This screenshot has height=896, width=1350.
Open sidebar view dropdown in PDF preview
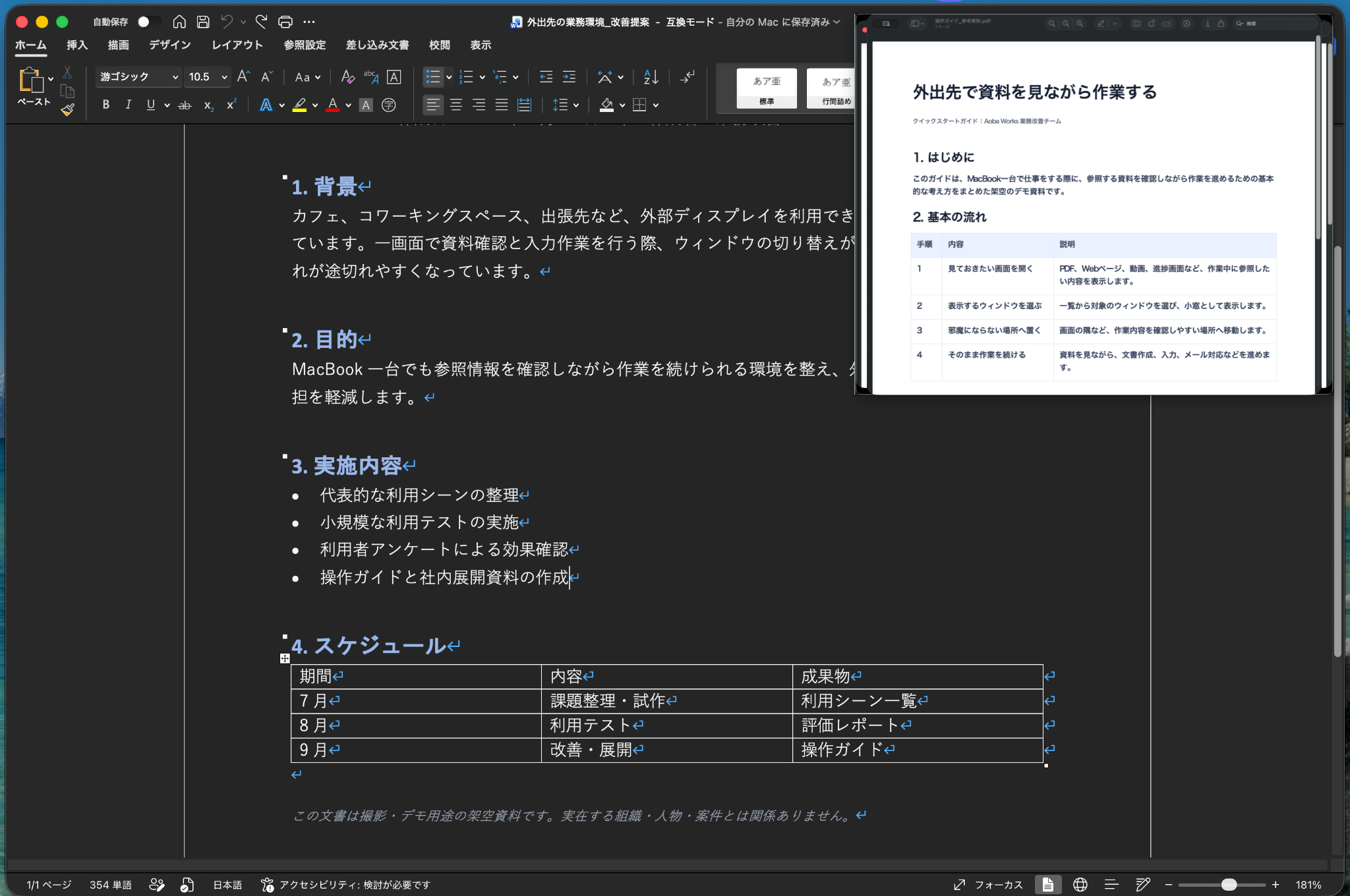917,24
